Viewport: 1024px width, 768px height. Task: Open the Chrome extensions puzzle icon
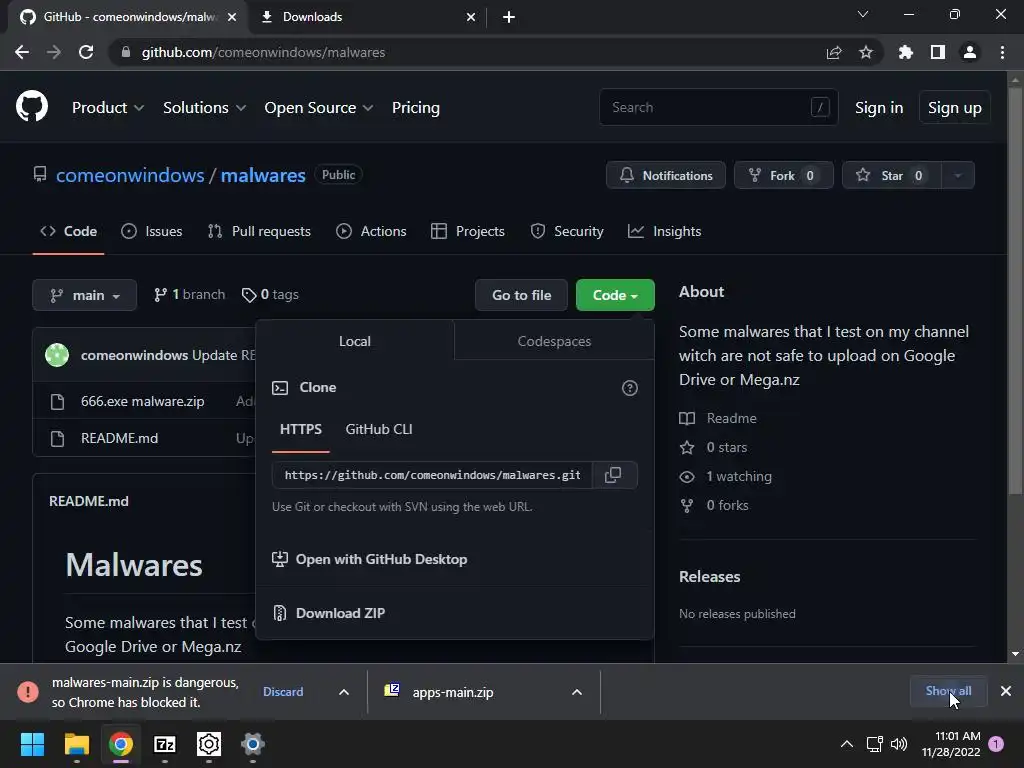pyautogui.click(x=905, y=52)
